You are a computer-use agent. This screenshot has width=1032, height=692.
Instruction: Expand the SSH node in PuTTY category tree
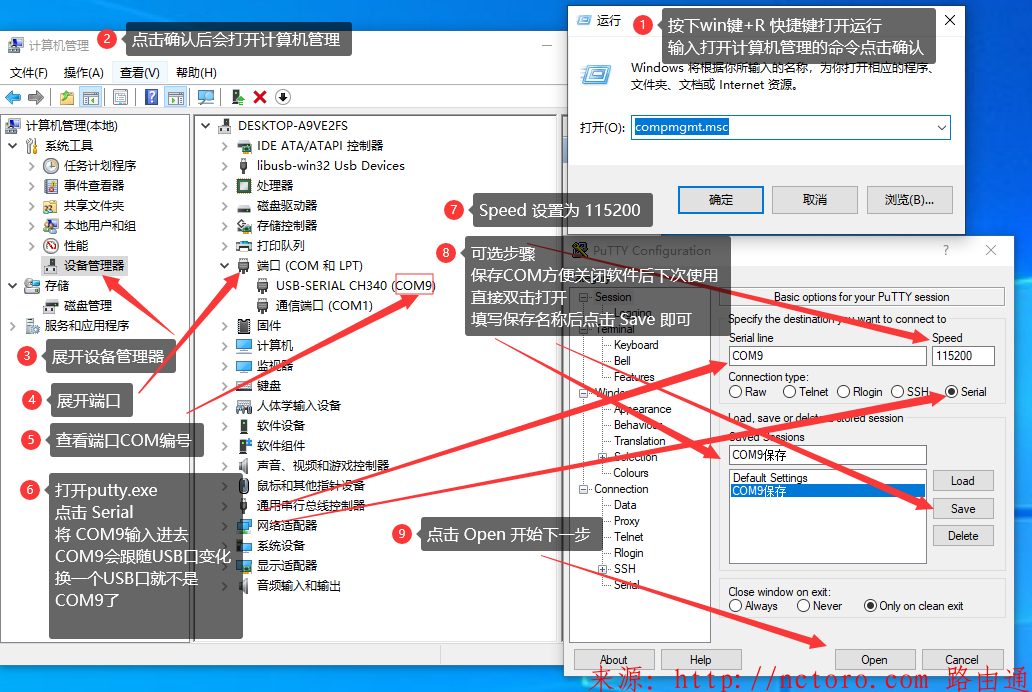[x=602, y=569]
